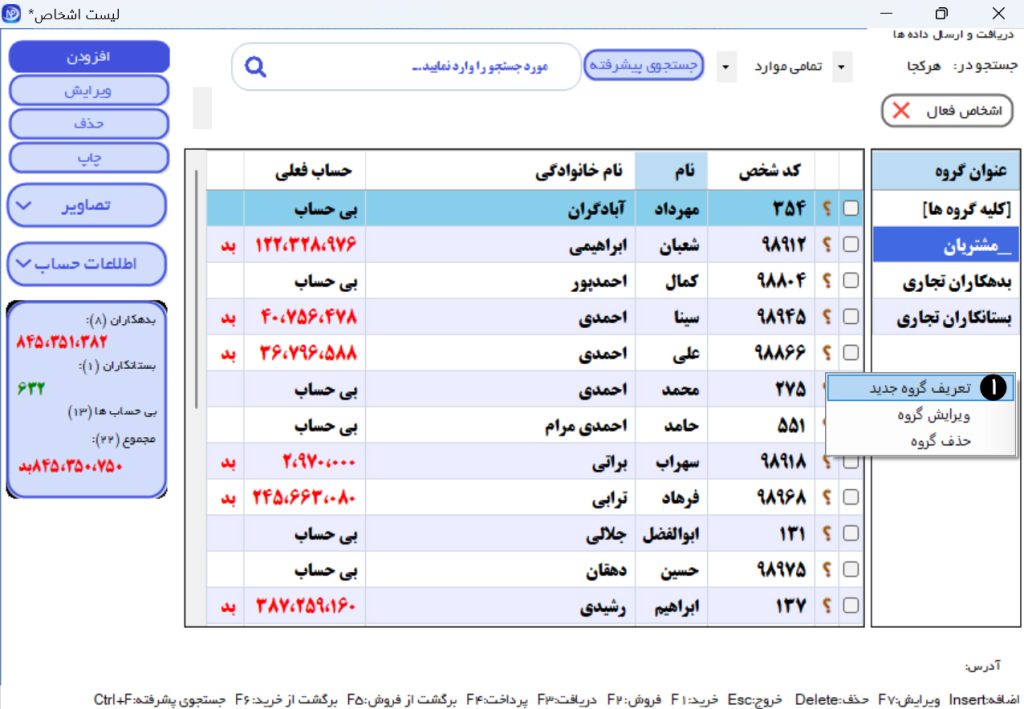Screen dimensions: 1024x709
Task: Maximize the لیست اشخاص window
Action: click(x=941, y=13)
